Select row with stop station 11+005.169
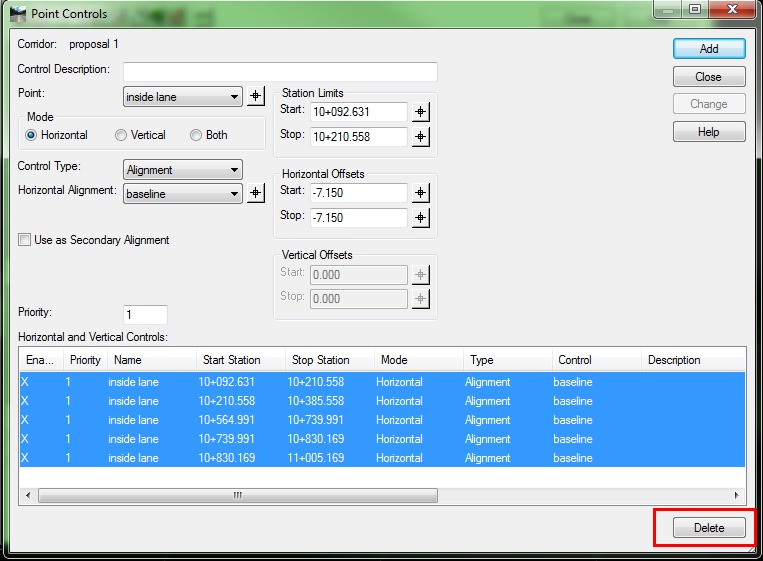The height and width of the screenshot is (561, 763). pyautogui.click(x=382, y=458)
